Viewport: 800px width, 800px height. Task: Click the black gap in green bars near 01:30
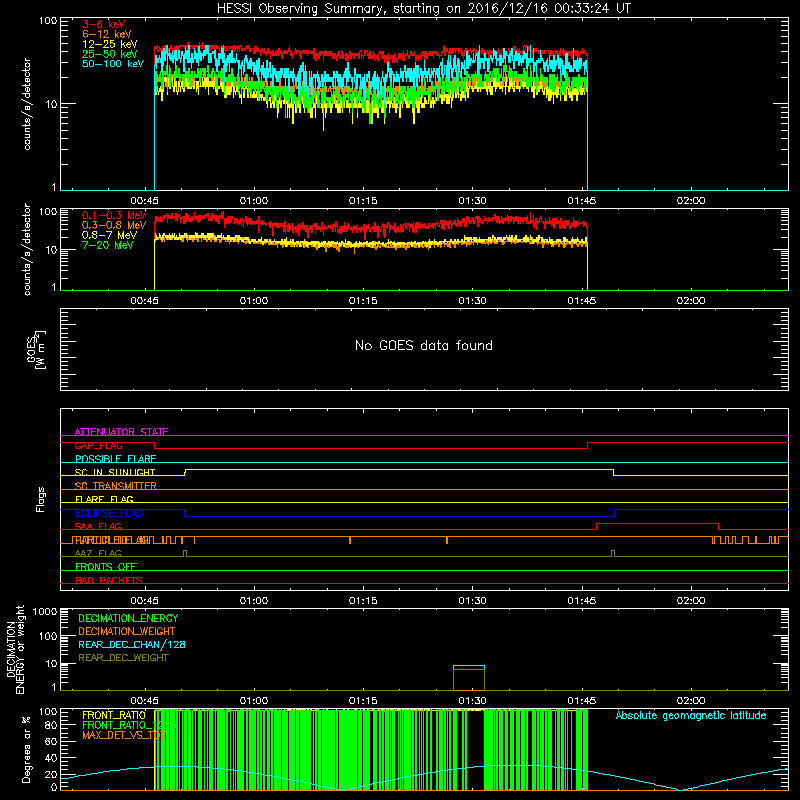474,750
